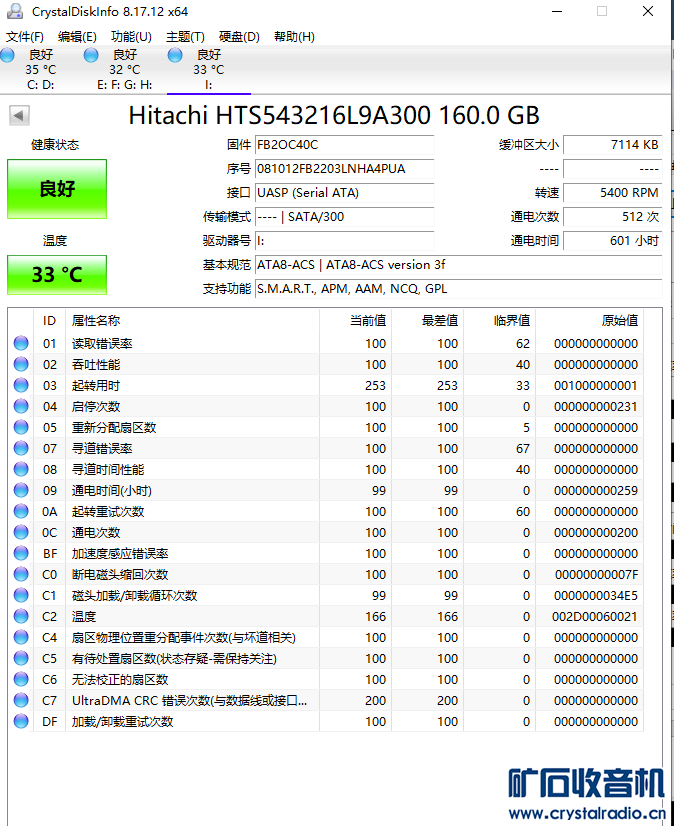674x826 pixels.
Task: Click the ATA8-ACS standard field
Action: pos(458,264)
